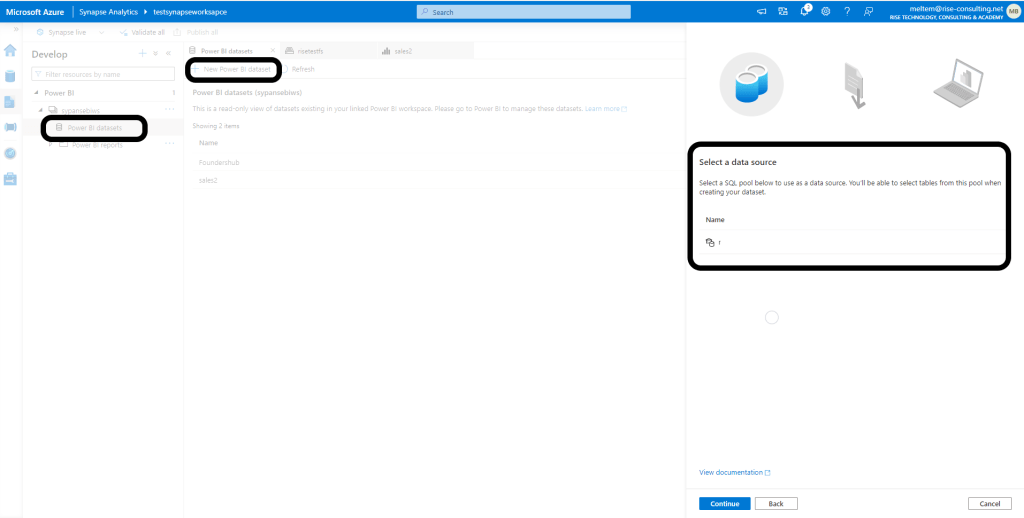Switch to the risetestfs tab
Viewport: 1024px width, 518px height.
pyautogui.click(x=310, y=50)
